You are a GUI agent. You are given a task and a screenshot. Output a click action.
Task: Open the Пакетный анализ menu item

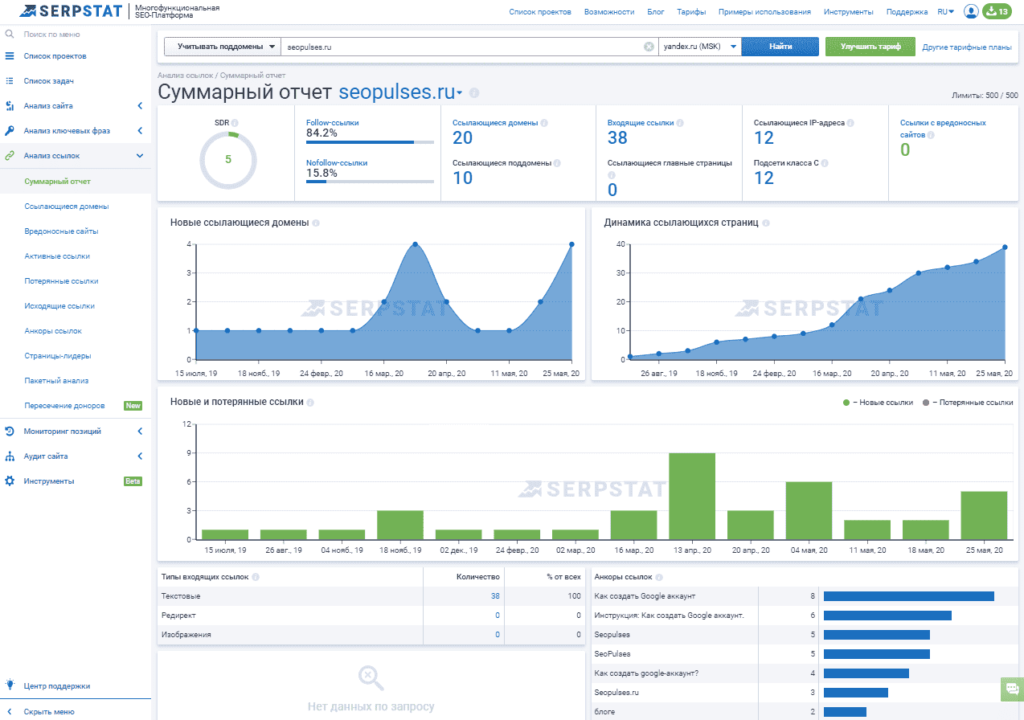56,381
